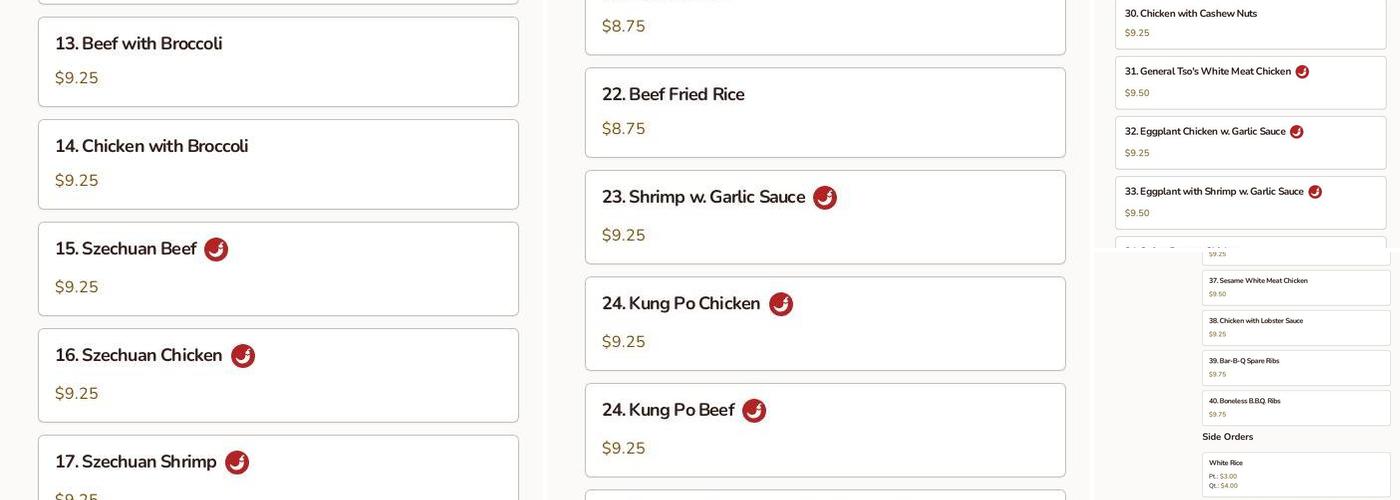1400x500 pixels.
Task: Choose 14. Chicken with Broccoli item
Action: [x=278, y=164]
